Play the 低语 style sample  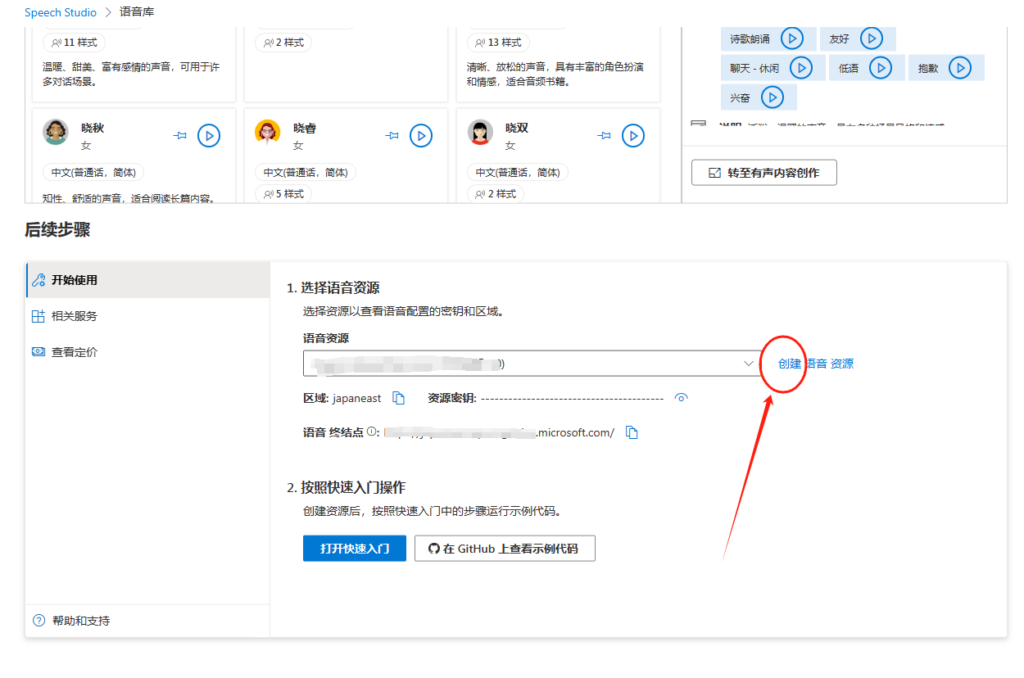pyautogui.click(x=879, y=67)
